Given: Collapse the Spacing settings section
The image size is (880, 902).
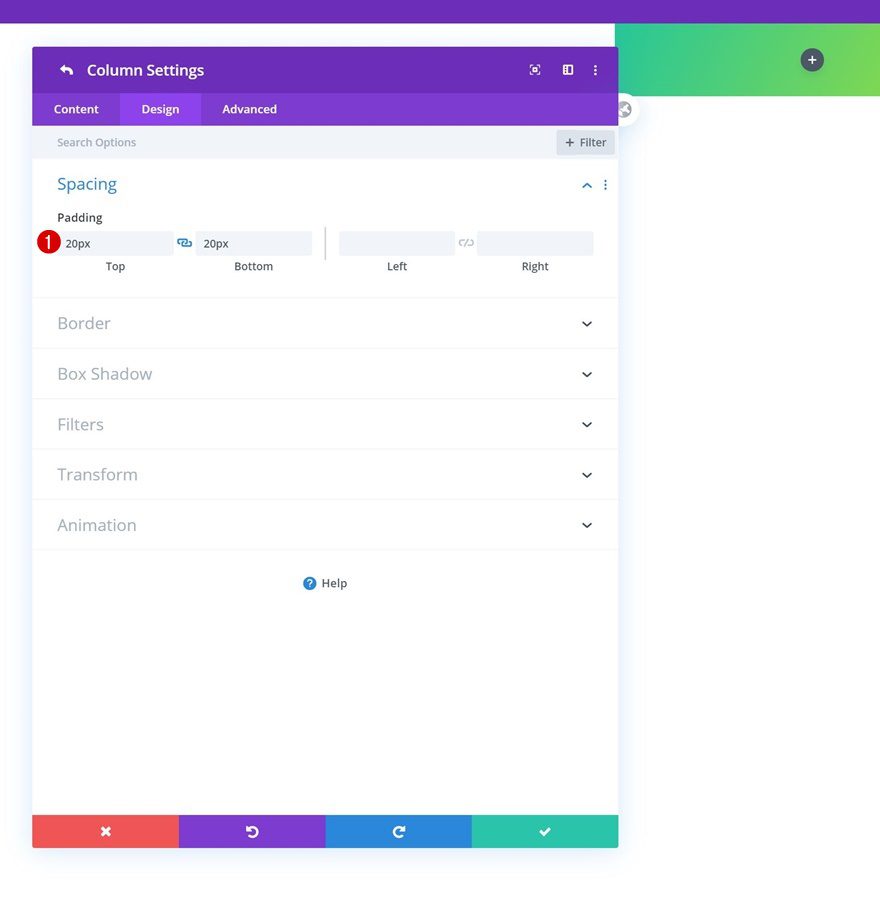Looking at the screenshot, I should pyautogui.click(x=587, y=184).
